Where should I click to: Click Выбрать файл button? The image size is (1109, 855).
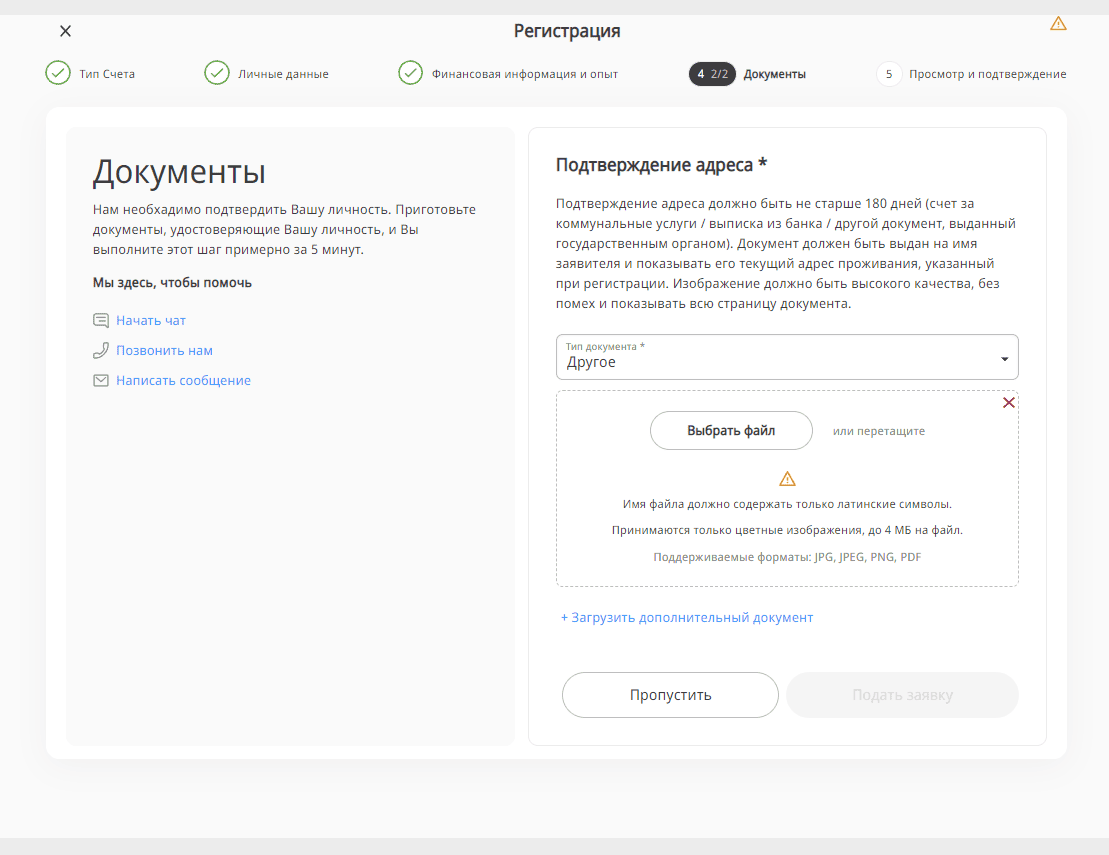(x=731, y=431)
